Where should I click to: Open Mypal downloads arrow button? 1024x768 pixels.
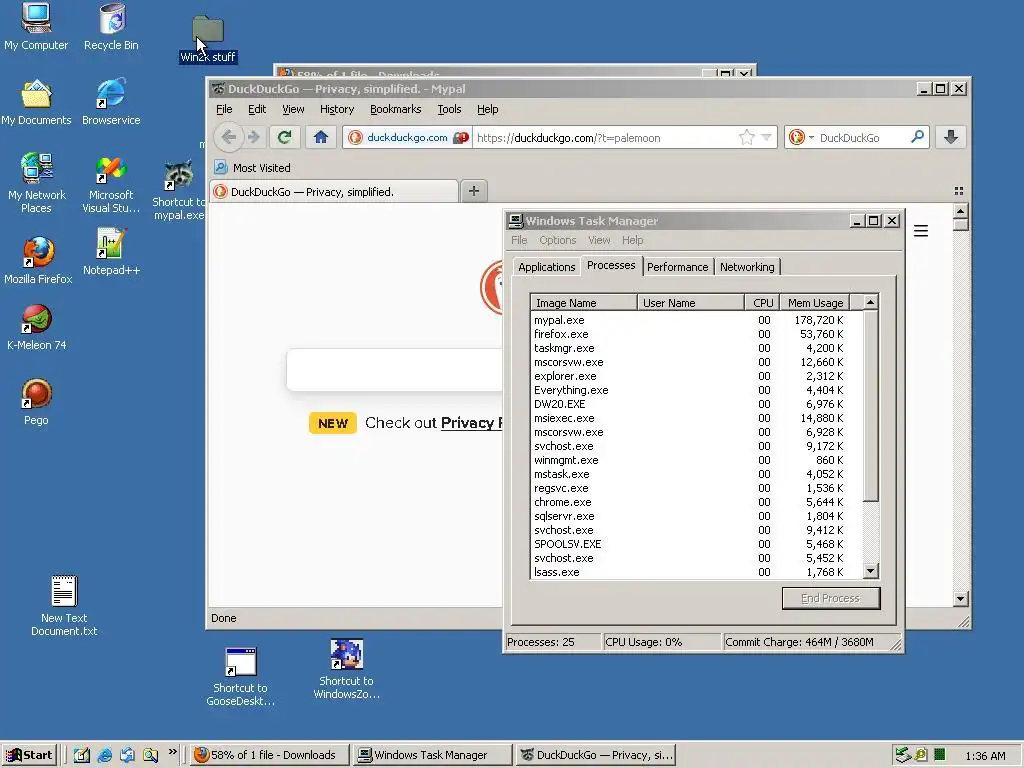coord(951,137)
